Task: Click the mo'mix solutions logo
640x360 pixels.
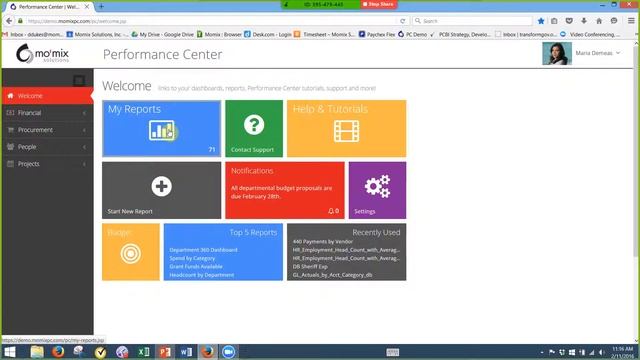Action: click(x=42, y=53)
